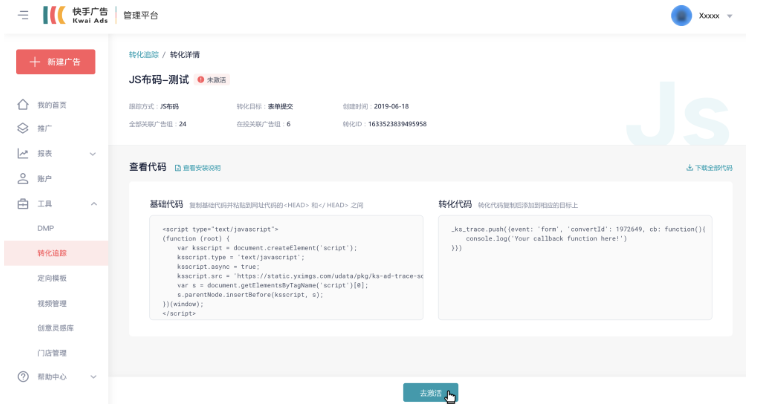Expand the 报表 submenu chevron
Viewport: 761px width, 412px height.
click(x=93, y=154)
